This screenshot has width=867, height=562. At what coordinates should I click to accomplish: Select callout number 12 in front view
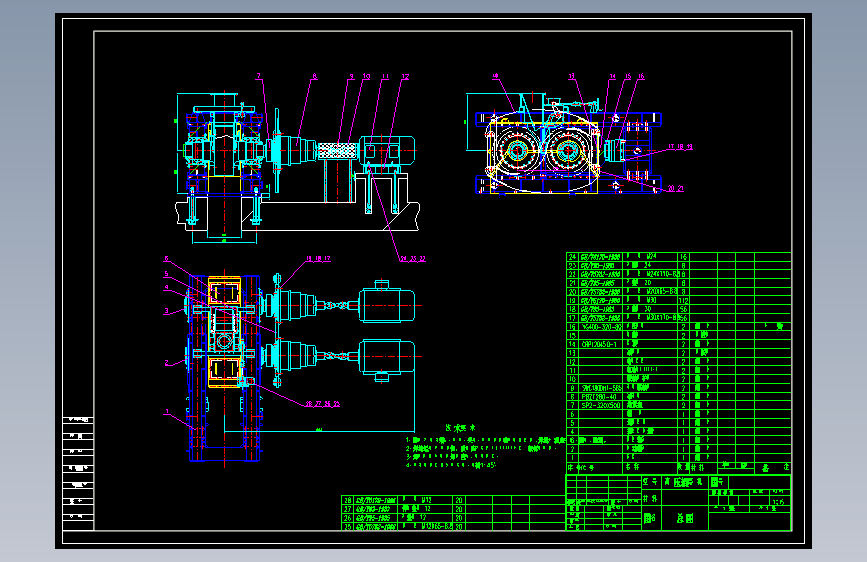pyautogui.click(x=405, y=76)
